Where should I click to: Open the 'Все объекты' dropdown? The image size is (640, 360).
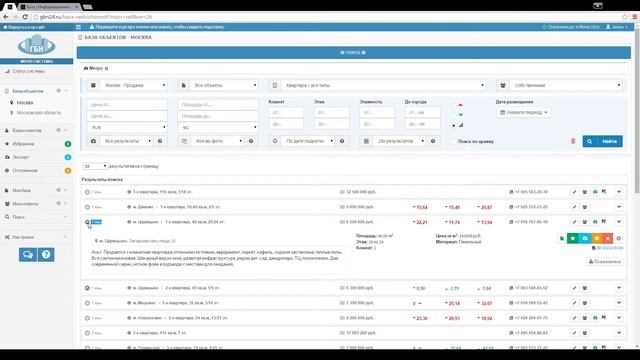[x=224, y=85]
